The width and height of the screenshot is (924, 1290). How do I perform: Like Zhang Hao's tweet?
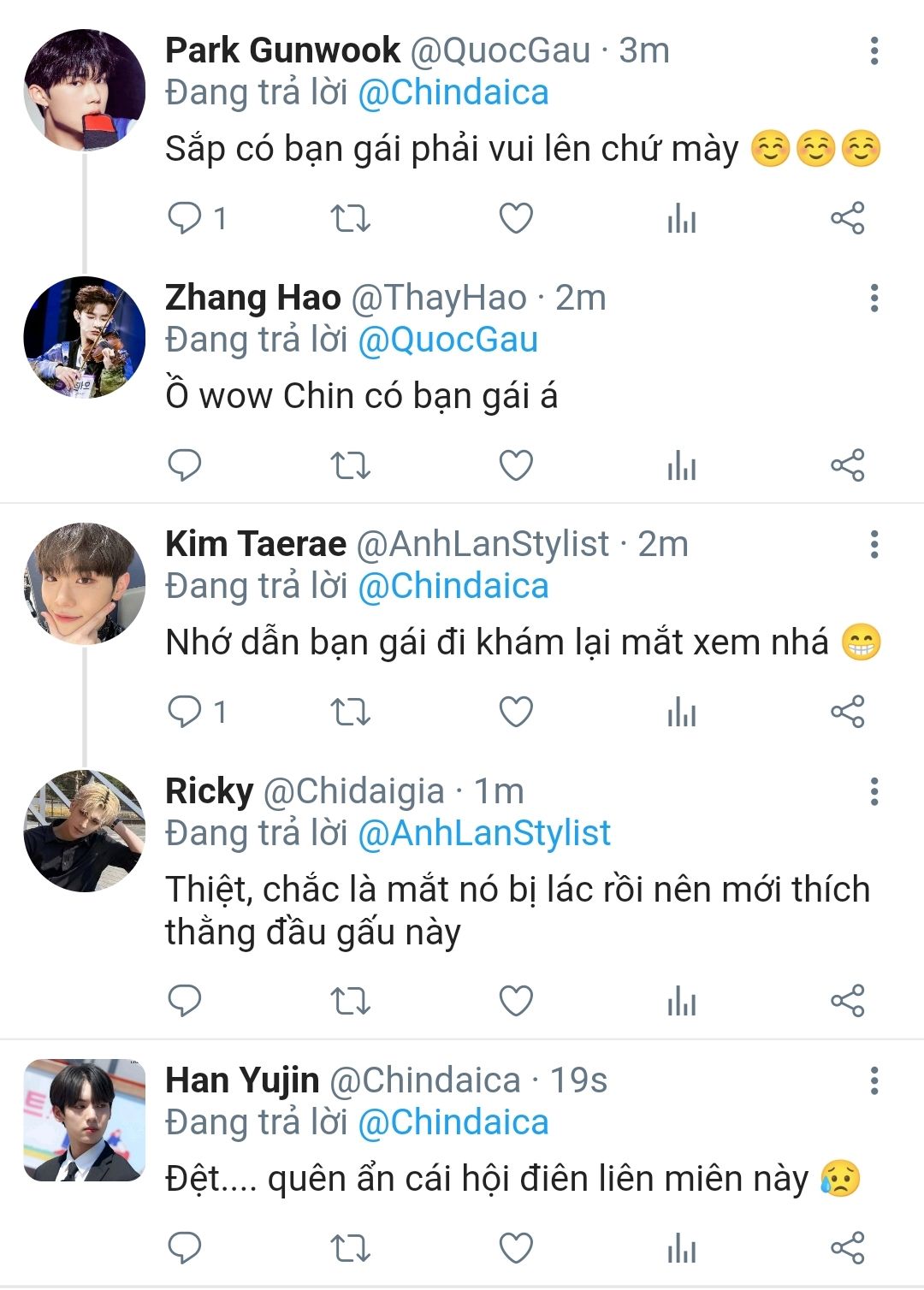pos(516,465)
